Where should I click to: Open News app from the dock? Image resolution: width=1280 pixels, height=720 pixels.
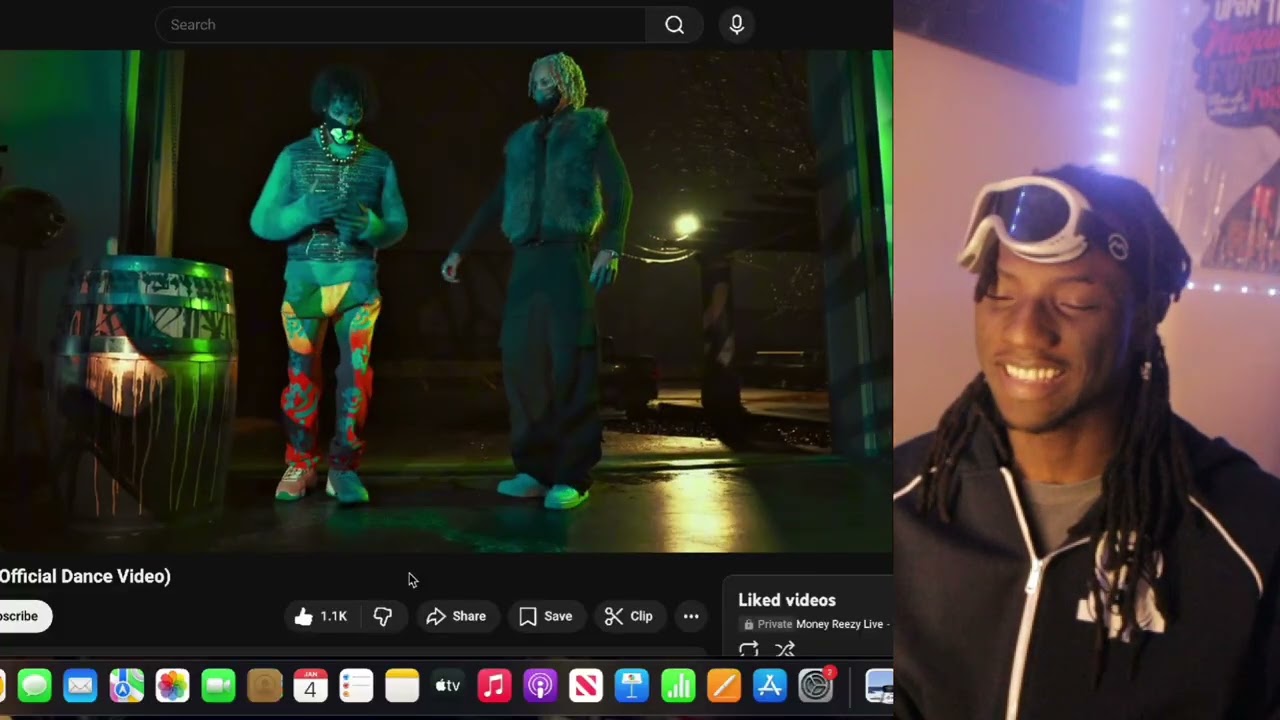coord(586,686)
